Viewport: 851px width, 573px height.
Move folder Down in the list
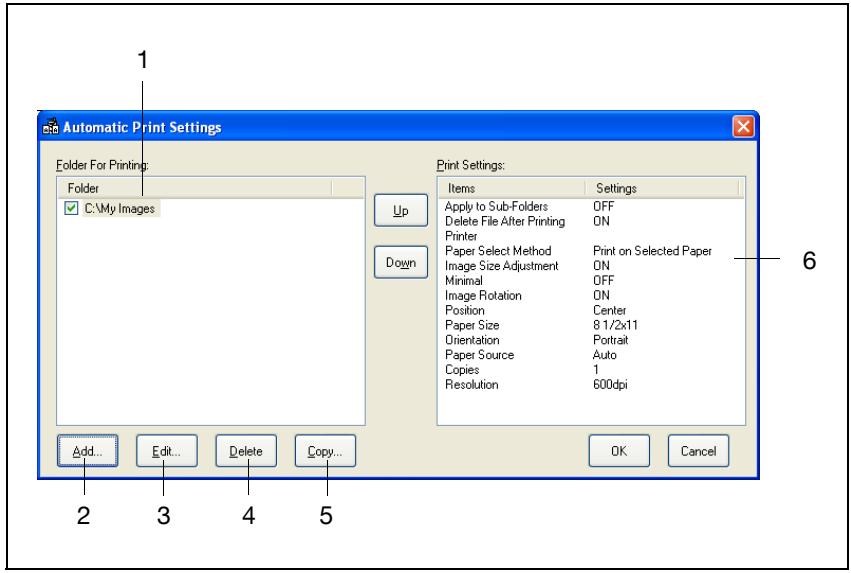(x=401, y=263)
